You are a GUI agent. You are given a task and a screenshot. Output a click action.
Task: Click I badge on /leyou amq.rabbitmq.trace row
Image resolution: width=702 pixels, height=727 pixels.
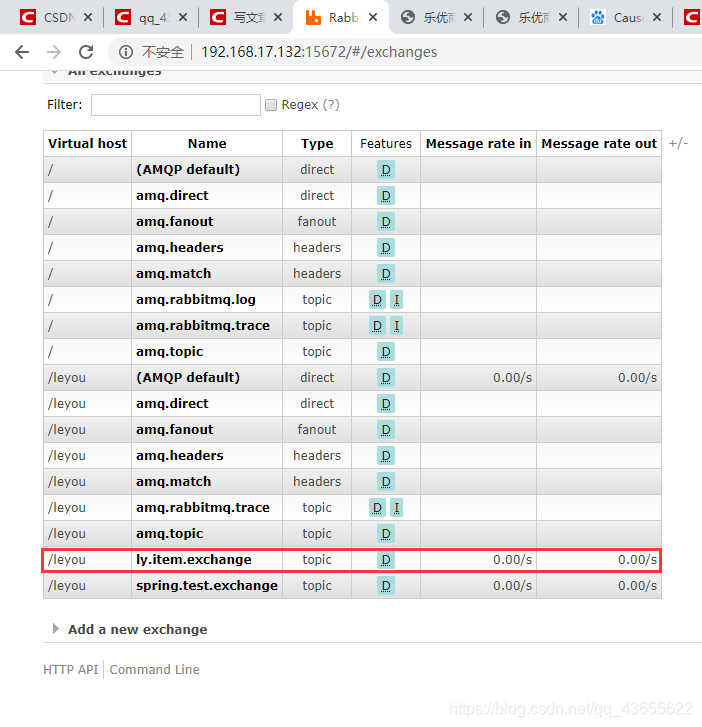coord(396,507)
